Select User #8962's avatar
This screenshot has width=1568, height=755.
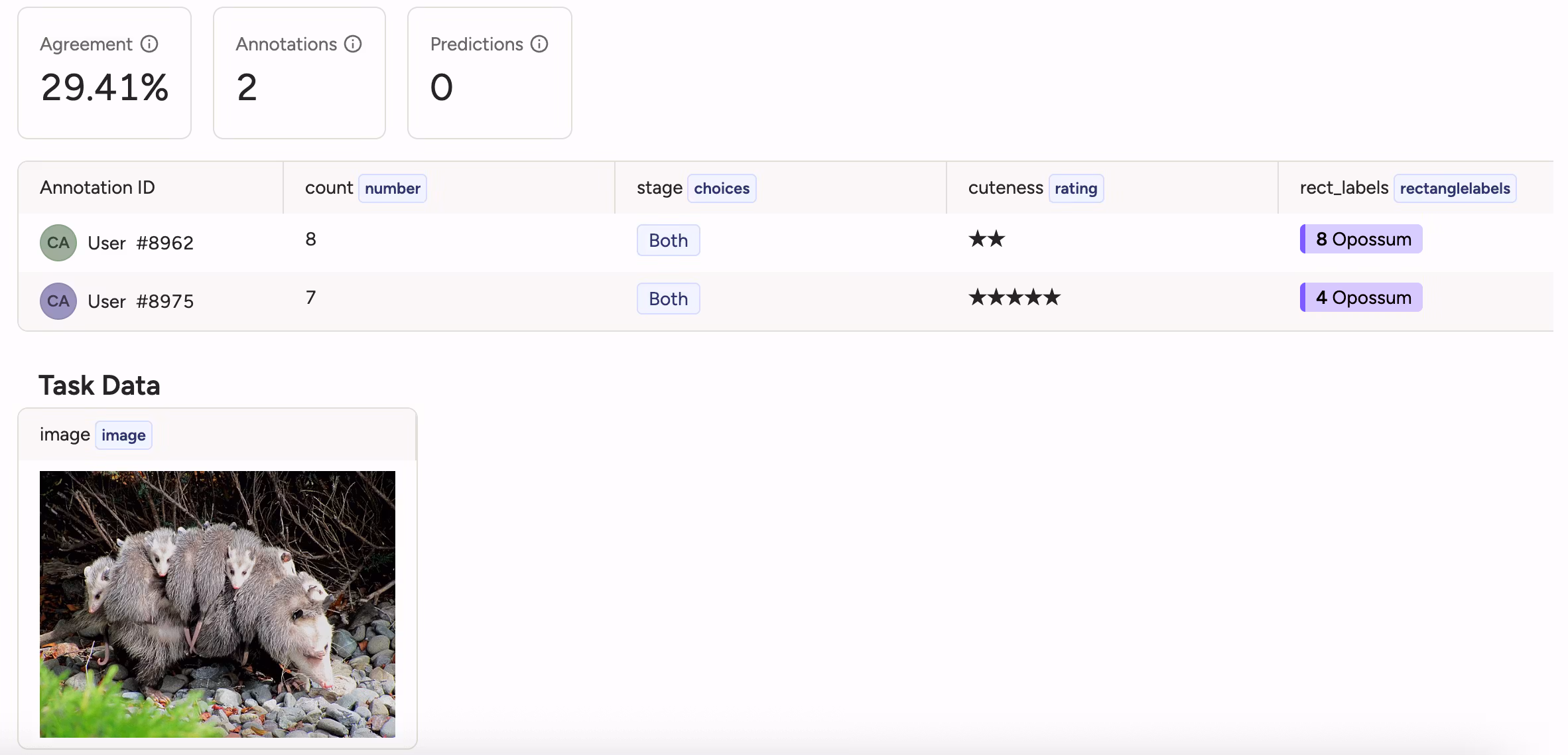tap(57, 243)
